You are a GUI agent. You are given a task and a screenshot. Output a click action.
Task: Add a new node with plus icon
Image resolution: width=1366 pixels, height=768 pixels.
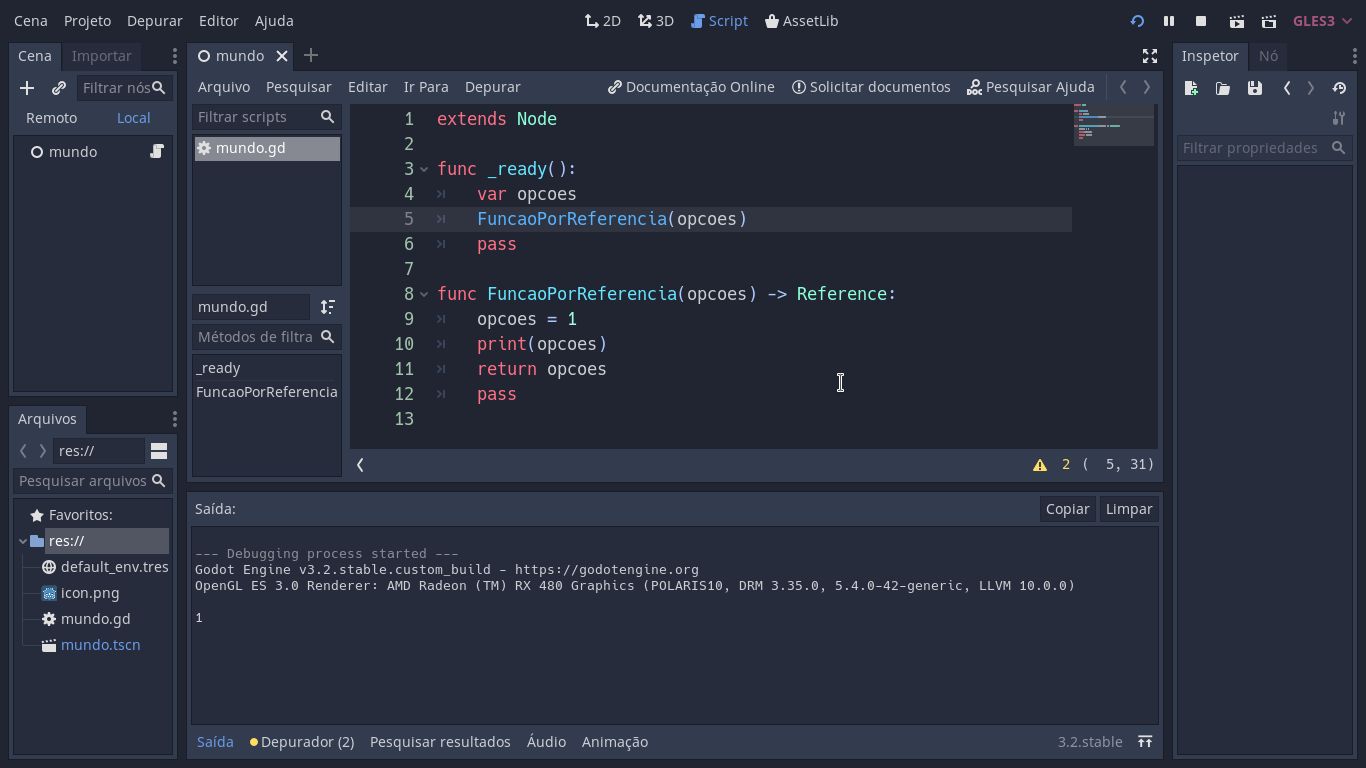pyautogui.click(x=27, y=88)
